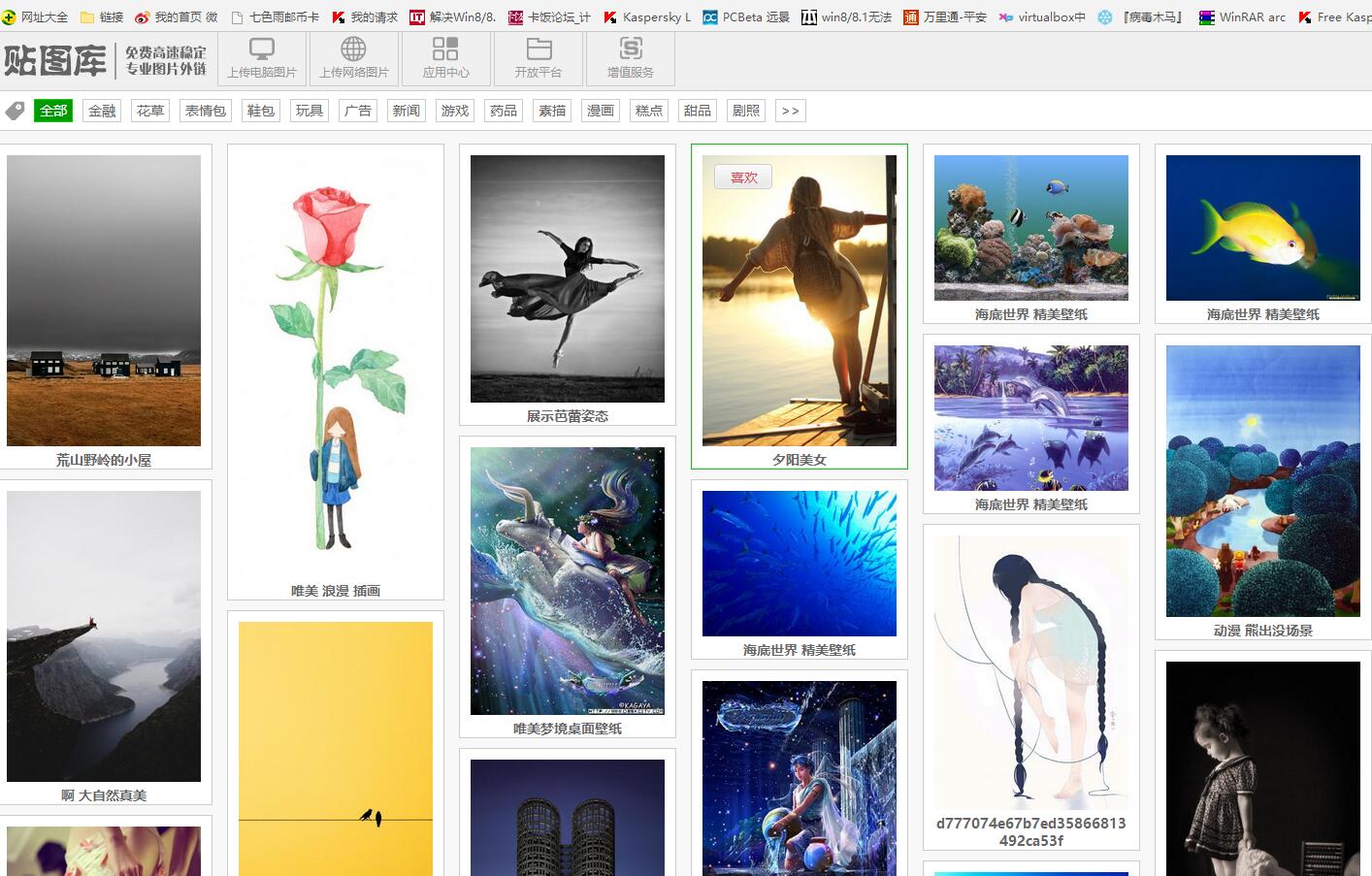This screenshot has width=1372, height=876.
Task: Open the Aquarius fantasy art thumbnail
Action: coord(800,778)
